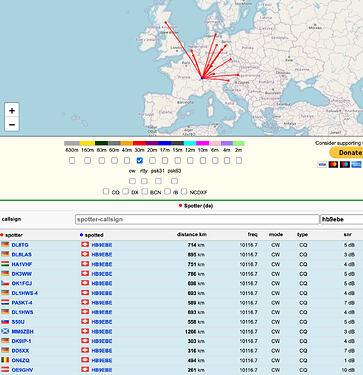The height and width of the screenshot is (375, 363).
Task: Click the Visa card icon
Action: pos(322,164)
